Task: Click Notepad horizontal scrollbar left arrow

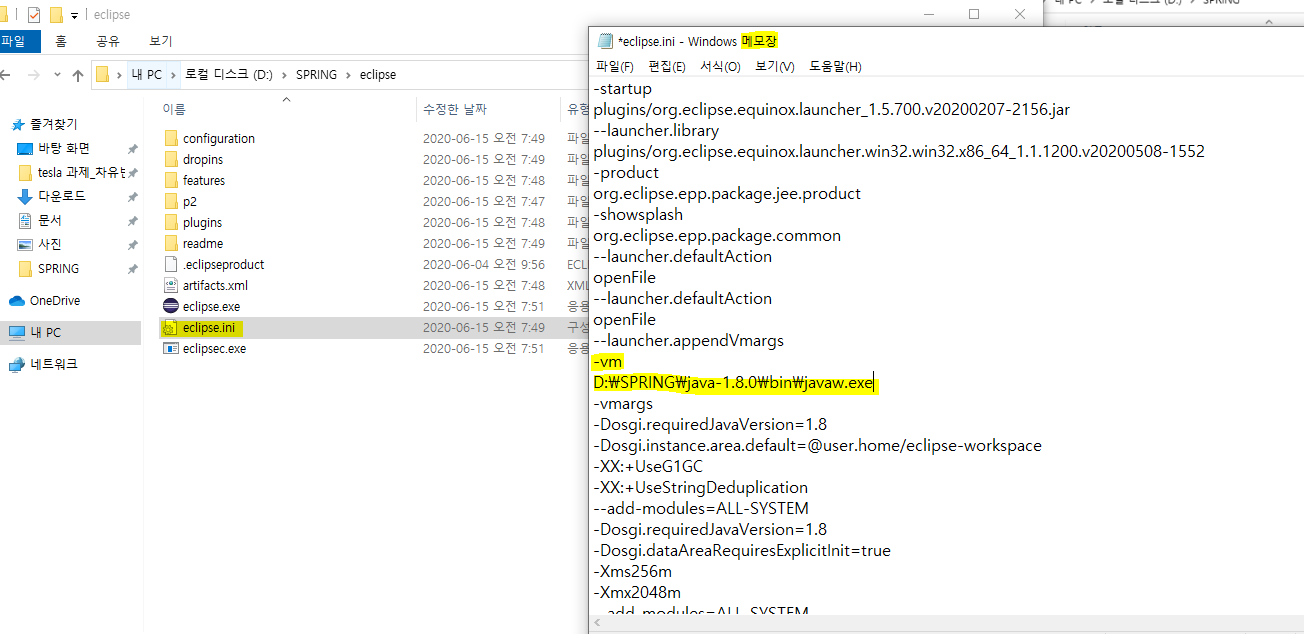Action: [597, 625]
